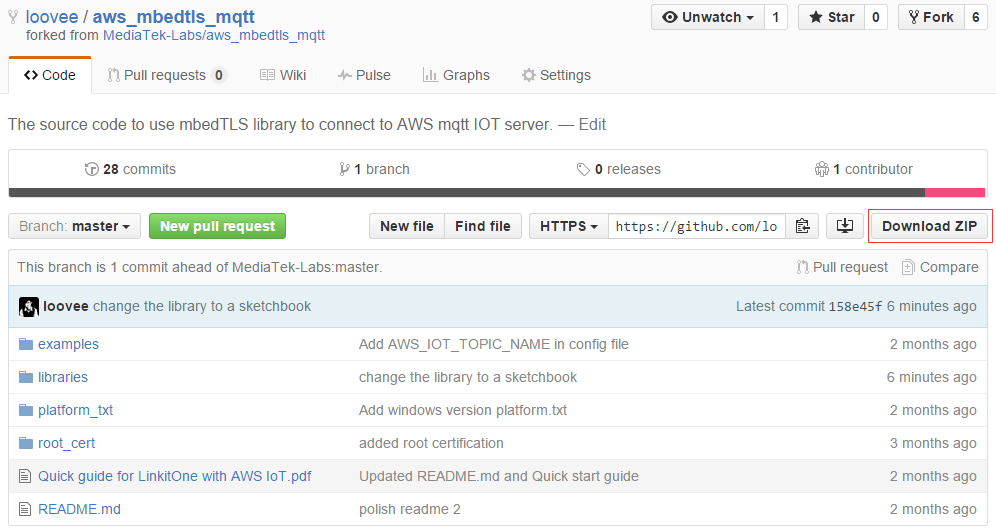Open the examples folder link
The width and height of the screenshot is (996, 531).
[69, 344]
